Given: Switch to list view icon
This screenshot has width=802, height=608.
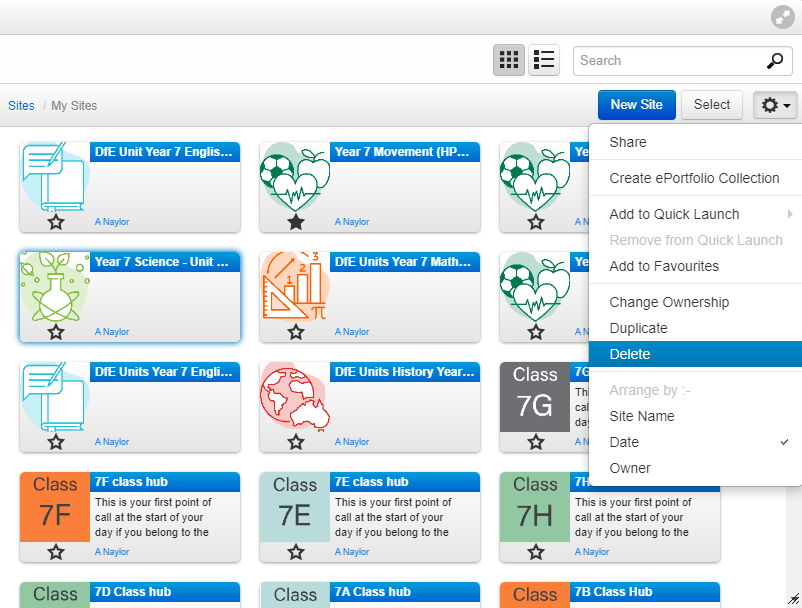Looking at the screenshot, I should (x=544, y=60).
